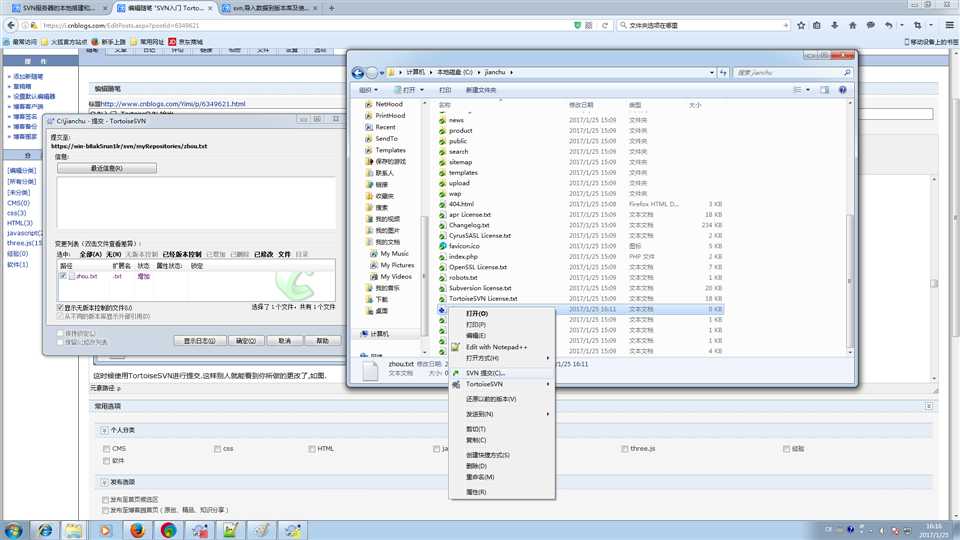Open Chrome from the taskbar
The height and width of the screenshot is (540, 960).
click(168, 530)
